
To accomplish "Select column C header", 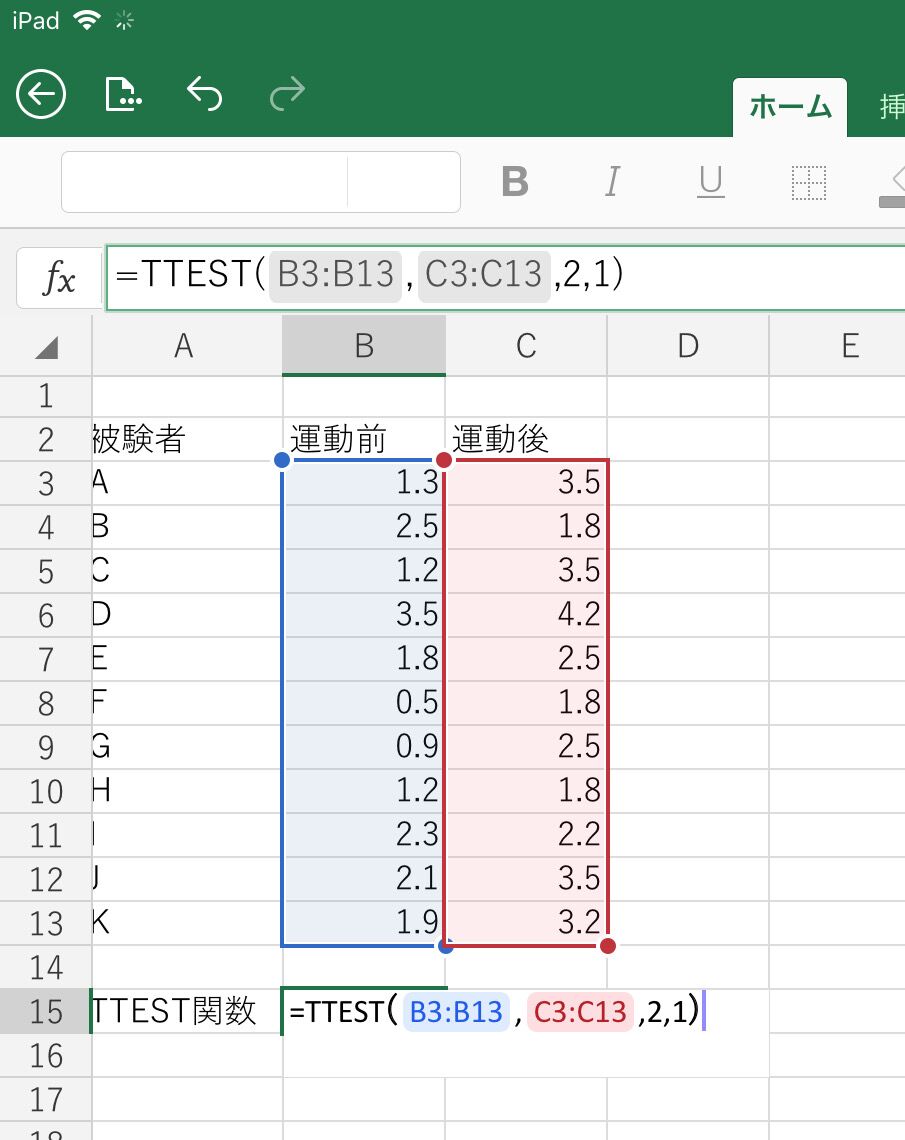I will 526,346.
